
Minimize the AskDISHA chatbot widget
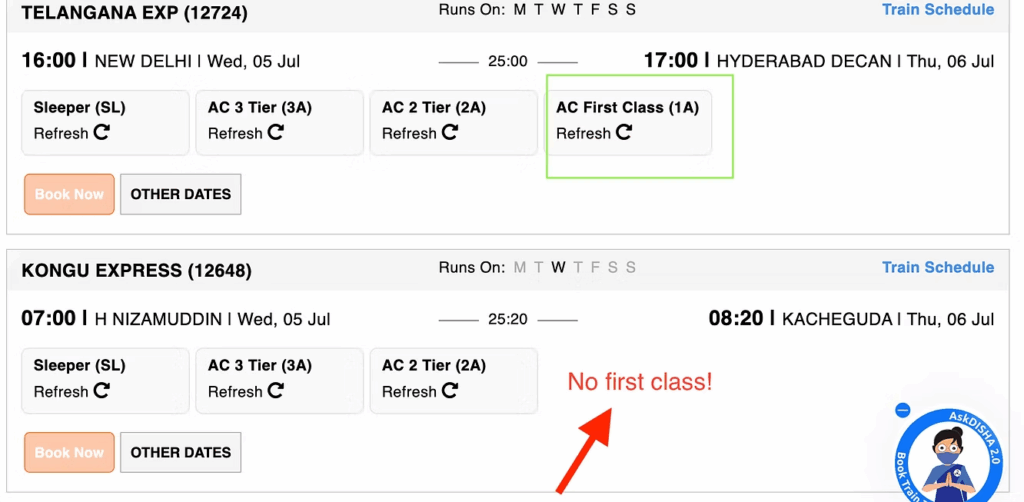tap(903, 410)
